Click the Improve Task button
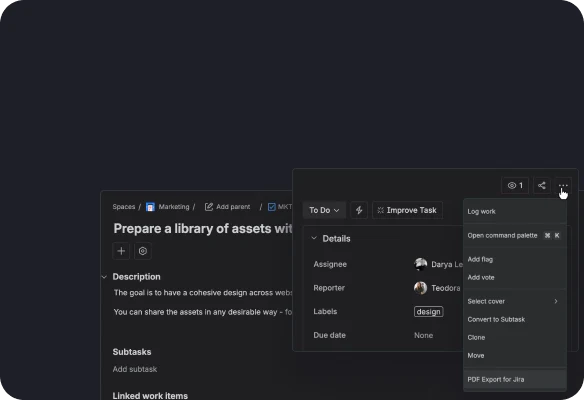 click(x=407, y=210)
